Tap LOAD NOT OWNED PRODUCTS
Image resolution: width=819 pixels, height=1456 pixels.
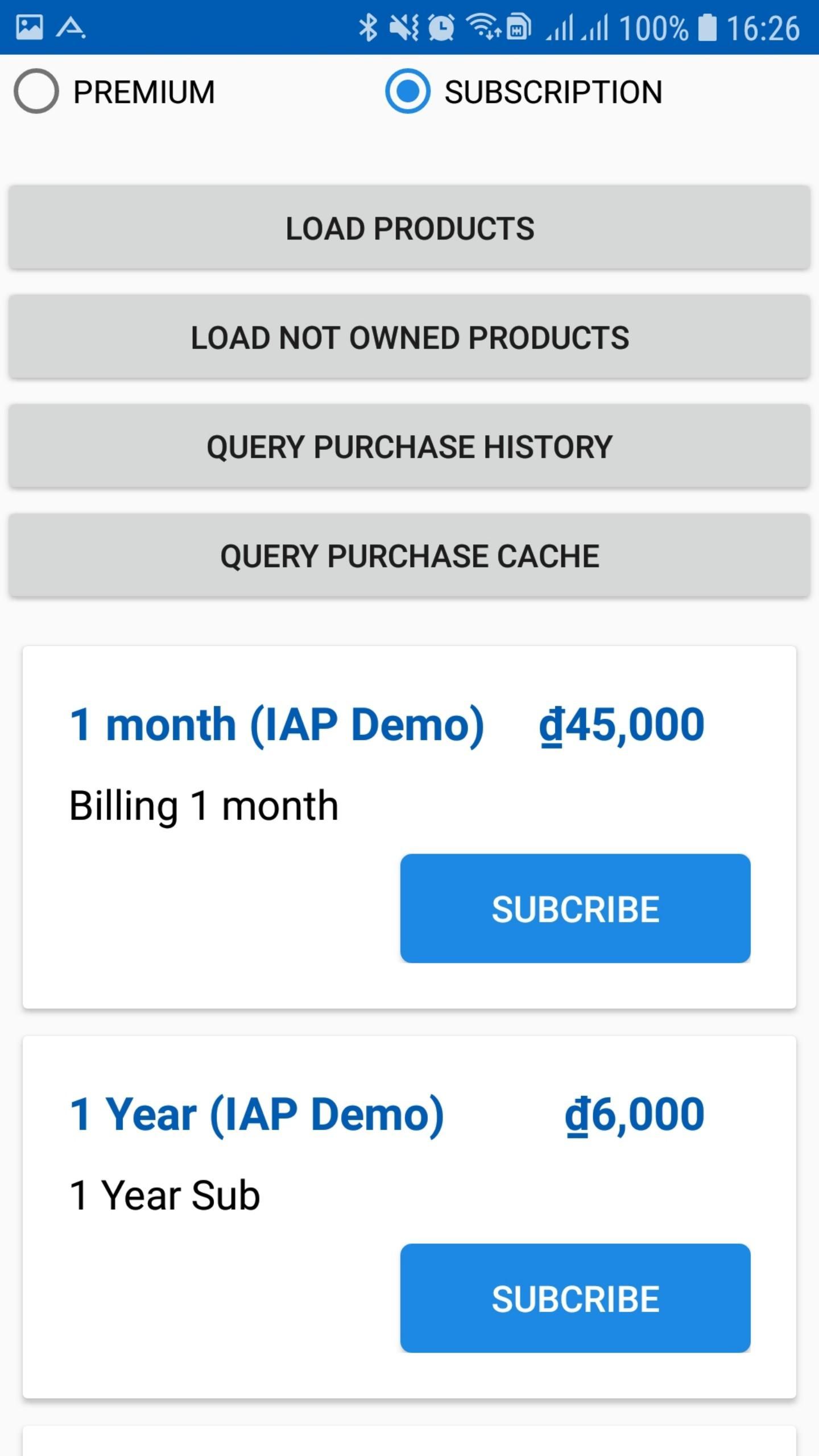[409, 337]
